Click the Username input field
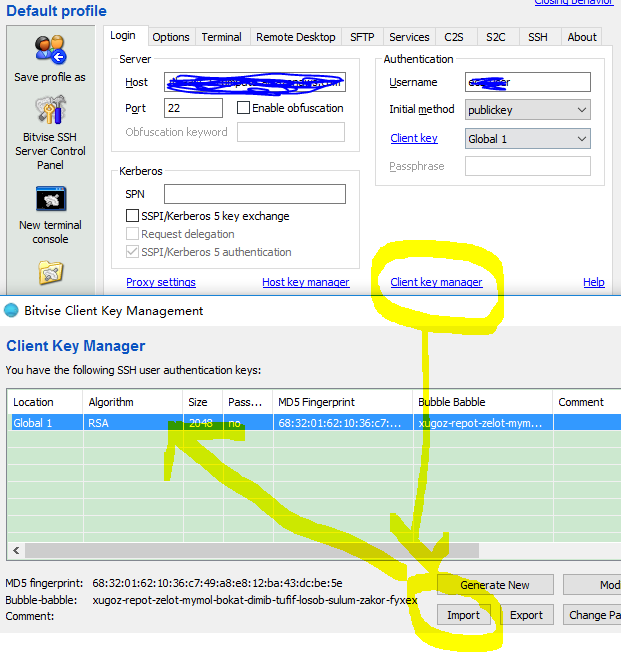This screenshot has height=652, width=621. (527, 82)
